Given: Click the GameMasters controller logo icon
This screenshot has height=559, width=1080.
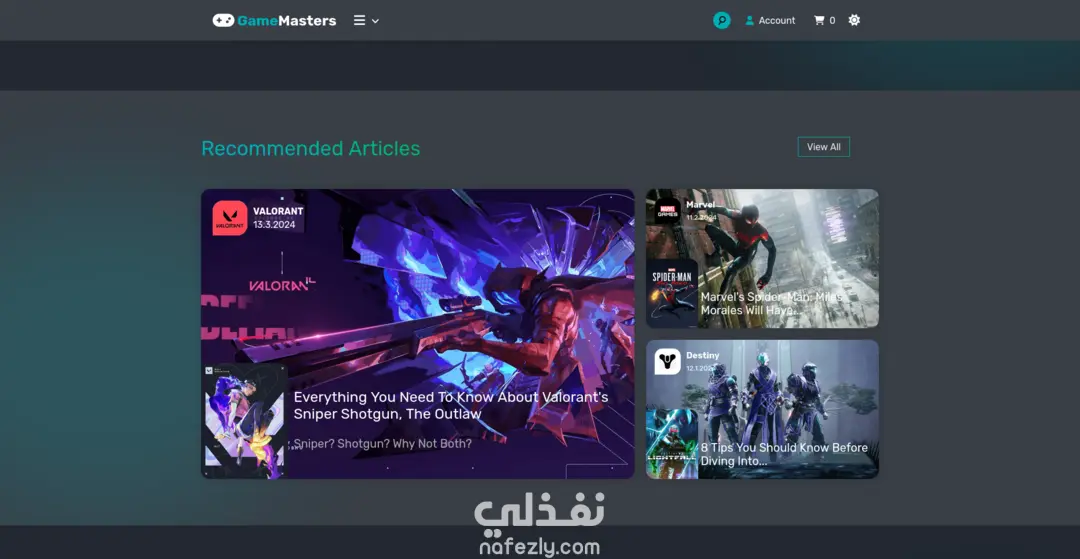Looking at the screenshot, I should tap(223, 21).
